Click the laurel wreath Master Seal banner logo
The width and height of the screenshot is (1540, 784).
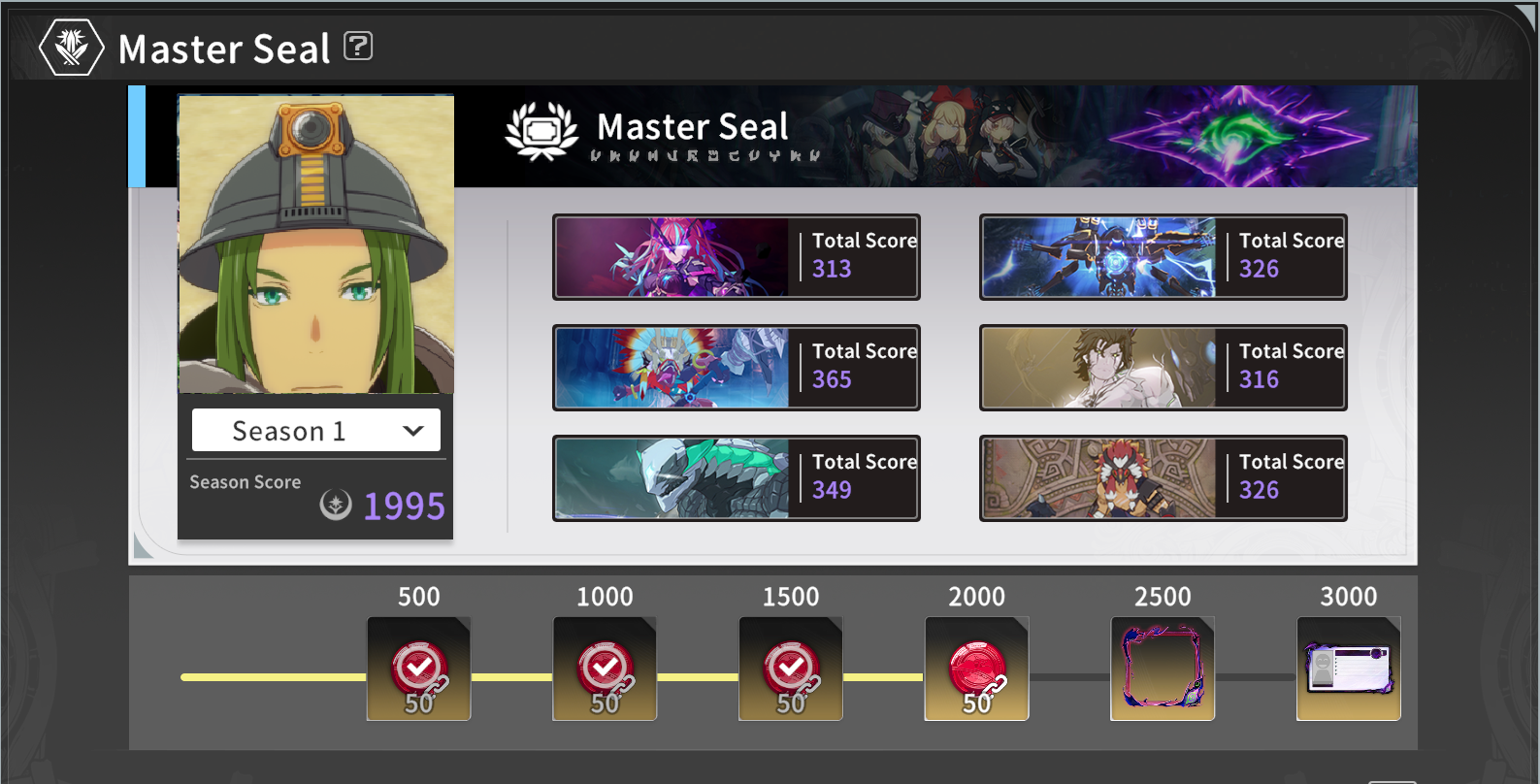click(x=541, y=131)
